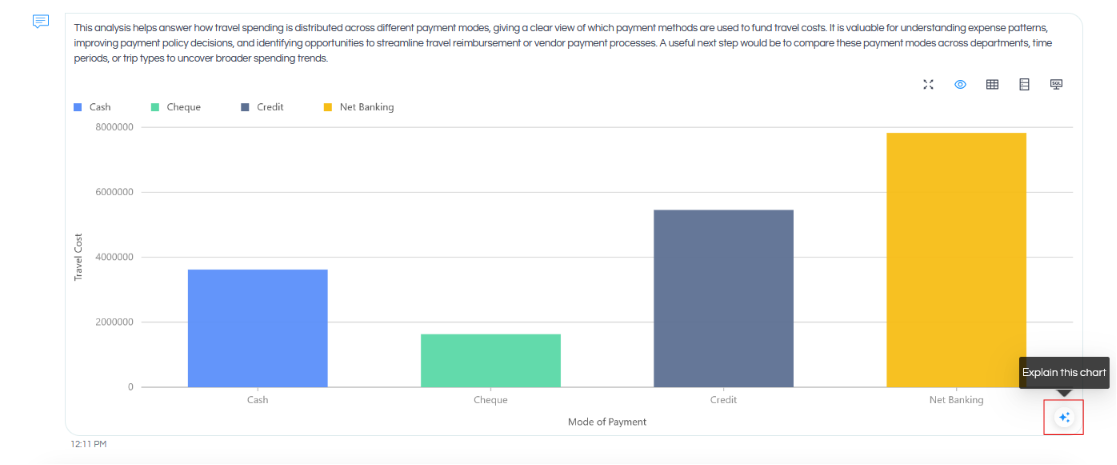1117x465 pixels.
Task: Click the Travel Cost axis label
Action: tap(78, 257)
